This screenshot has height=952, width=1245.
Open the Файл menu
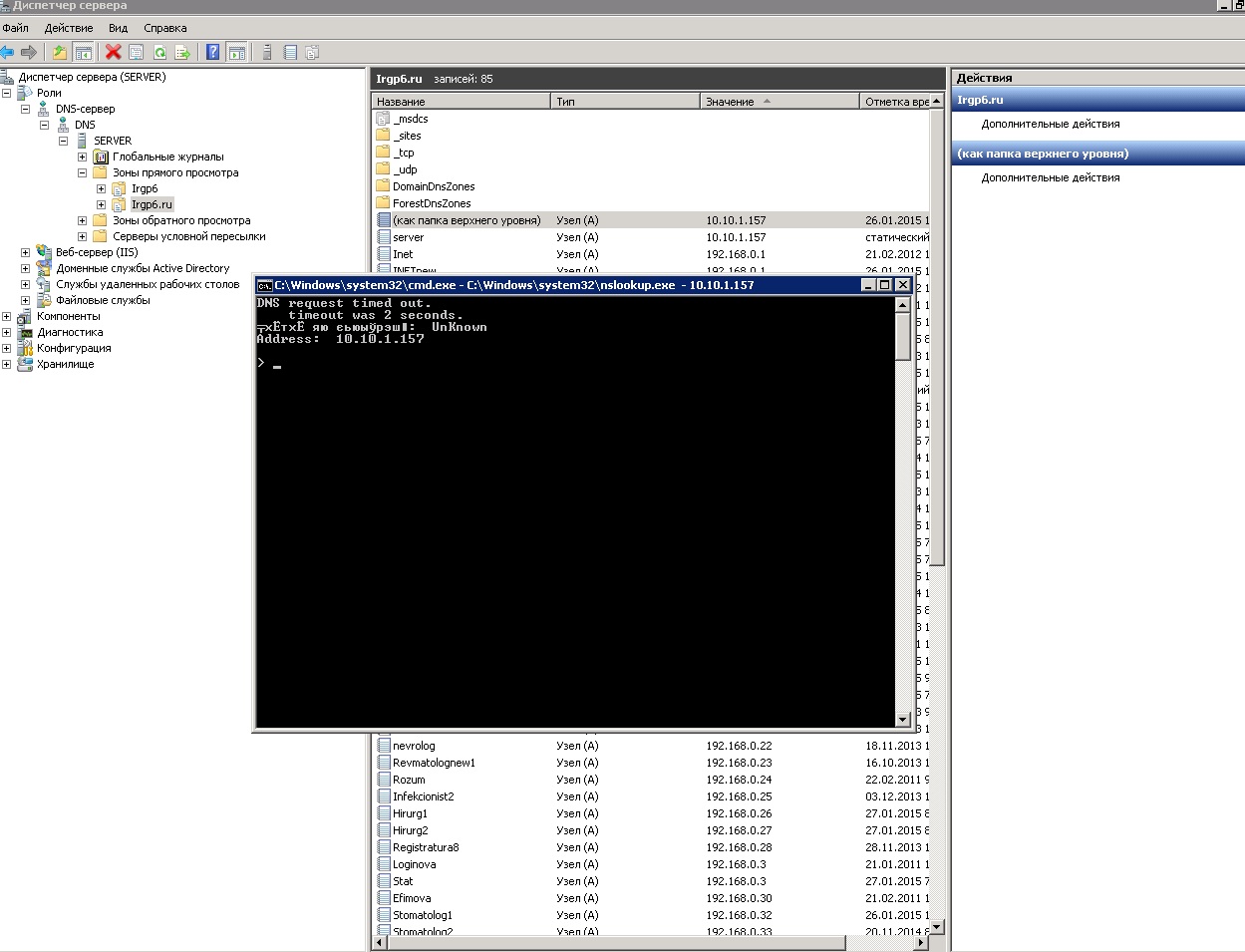tap(16, 28)
